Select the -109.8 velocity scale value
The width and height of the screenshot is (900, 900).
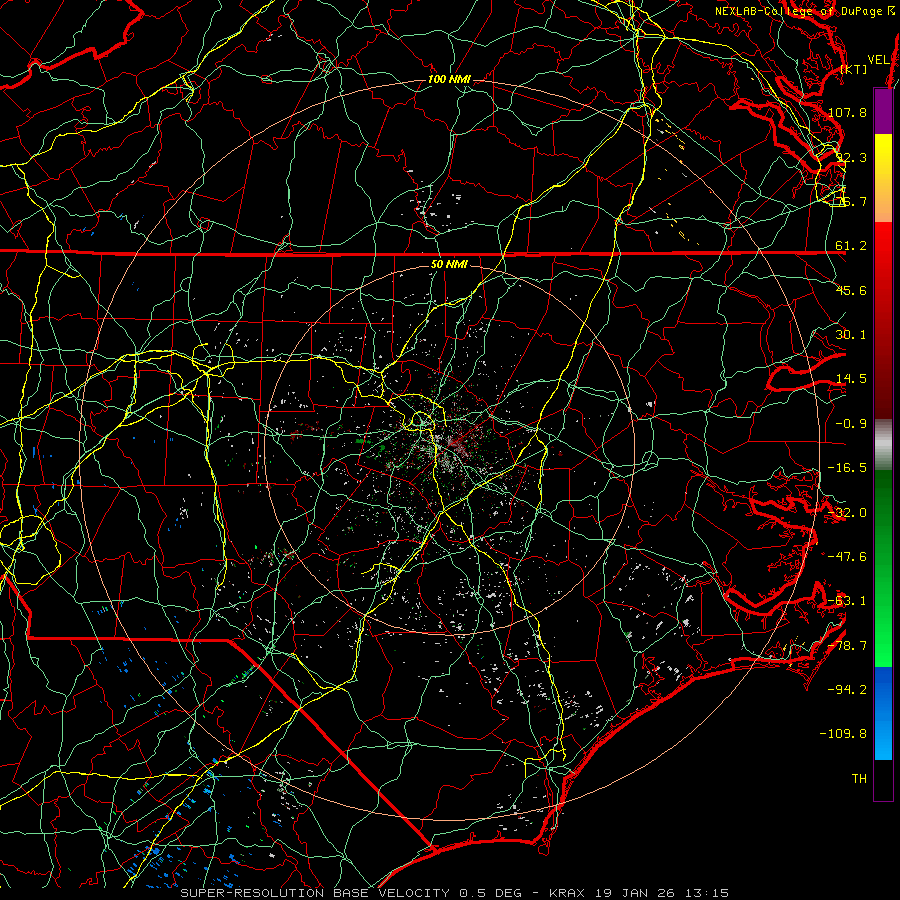click(x=844, y=734)
